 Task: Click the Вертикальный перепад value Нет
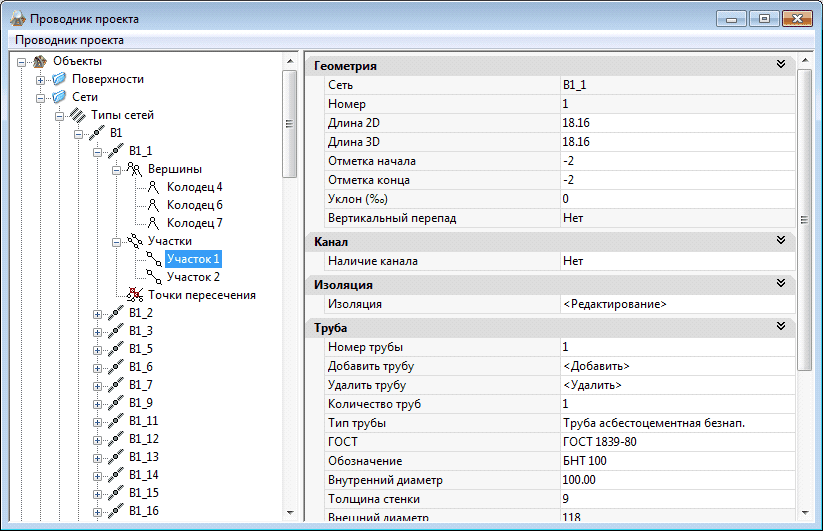(x=573, y=218)
